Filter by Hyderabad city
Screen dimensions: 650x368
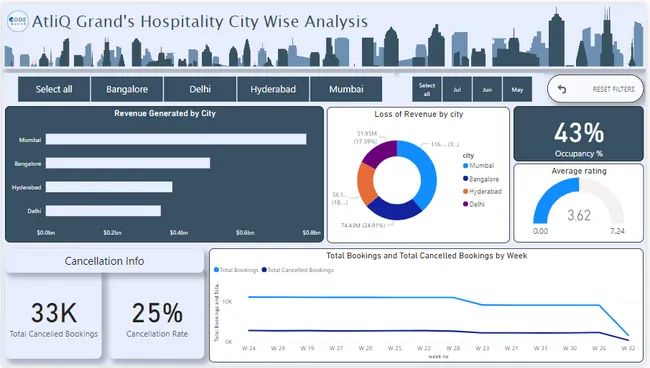pyautogui.click(x=273, y=89)
